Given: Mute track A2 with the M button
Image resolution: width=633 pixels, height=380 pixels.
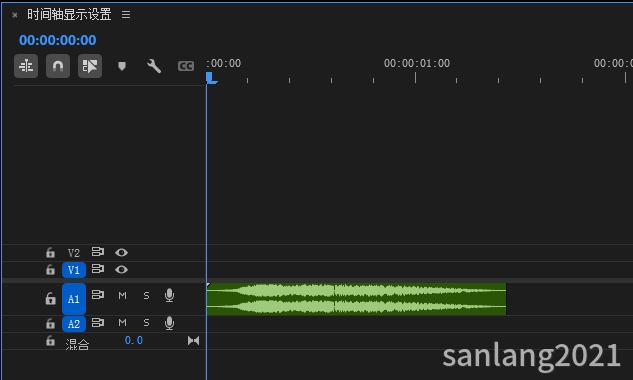Looking at the screenshot, I should [122, 323].
